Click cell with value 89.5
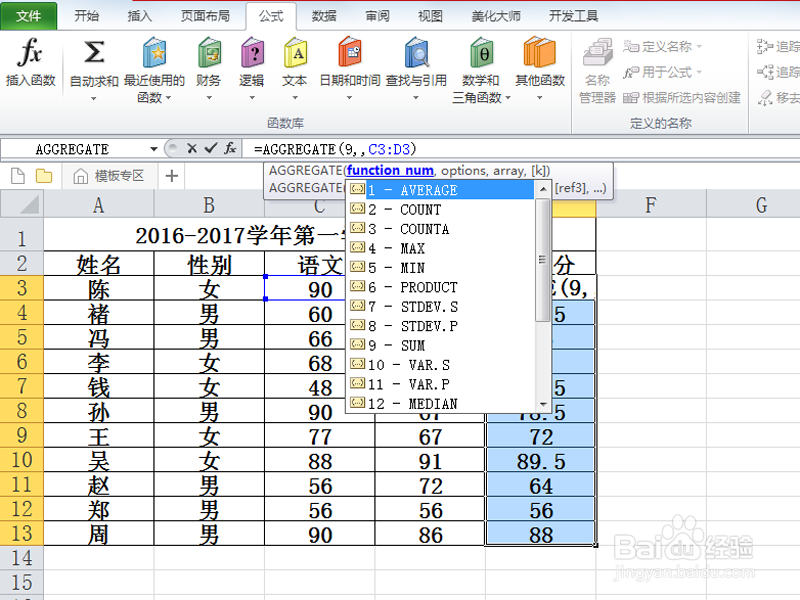The image size is (800, 600). pos(540,461)
